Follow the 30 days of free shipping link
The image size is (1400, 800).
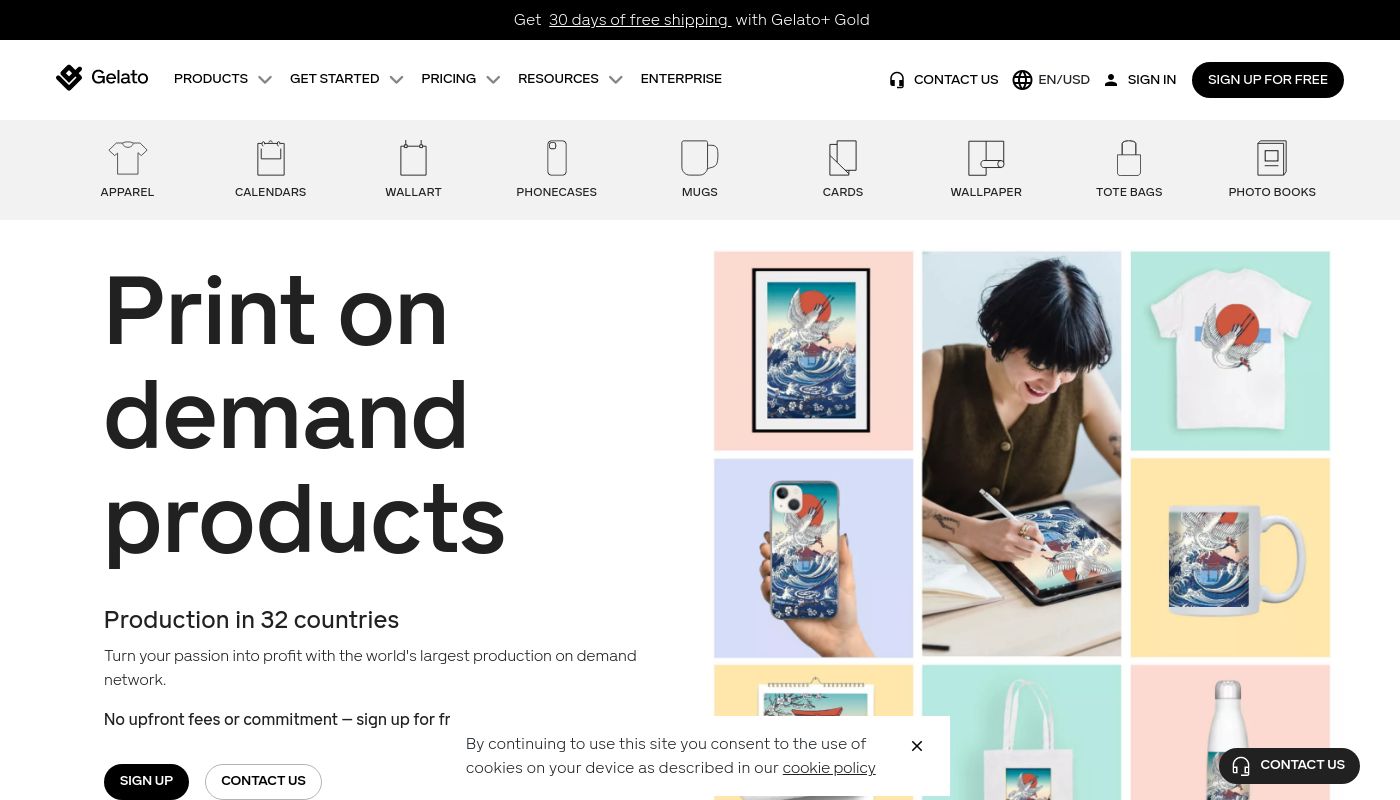tap(640, 20)
